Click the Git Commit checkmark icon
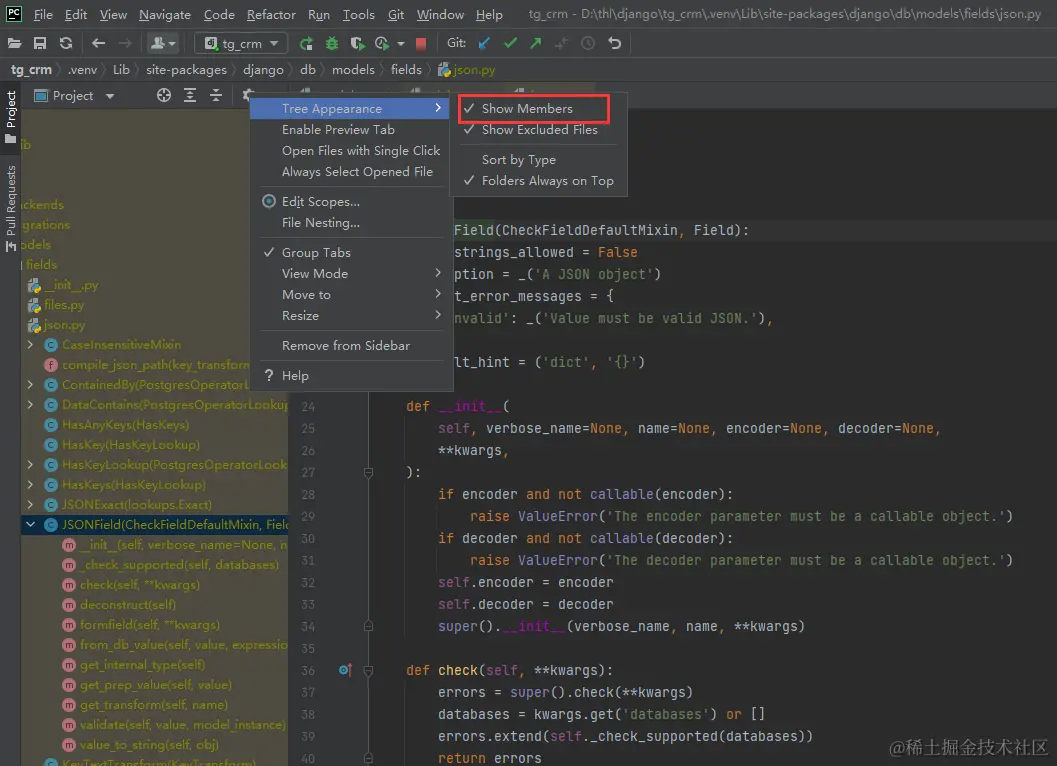Viewport: 1057px width, 766px height. pos(510,44)
